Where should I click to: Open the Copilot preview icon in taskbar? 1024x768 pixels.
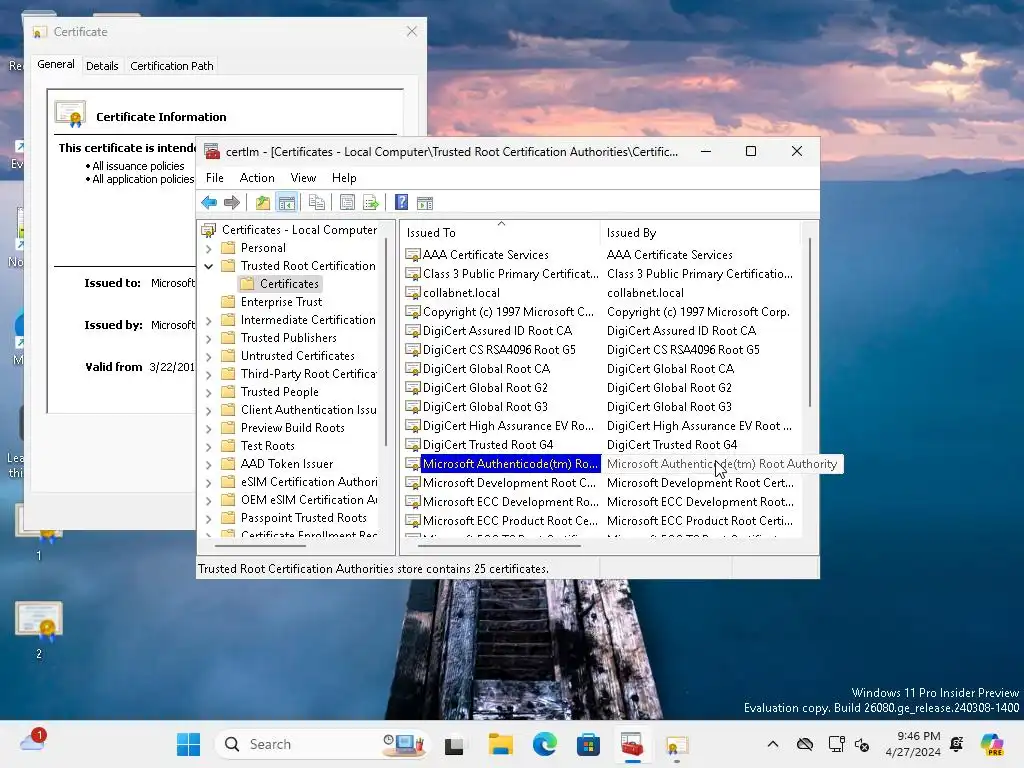(992, 744)
